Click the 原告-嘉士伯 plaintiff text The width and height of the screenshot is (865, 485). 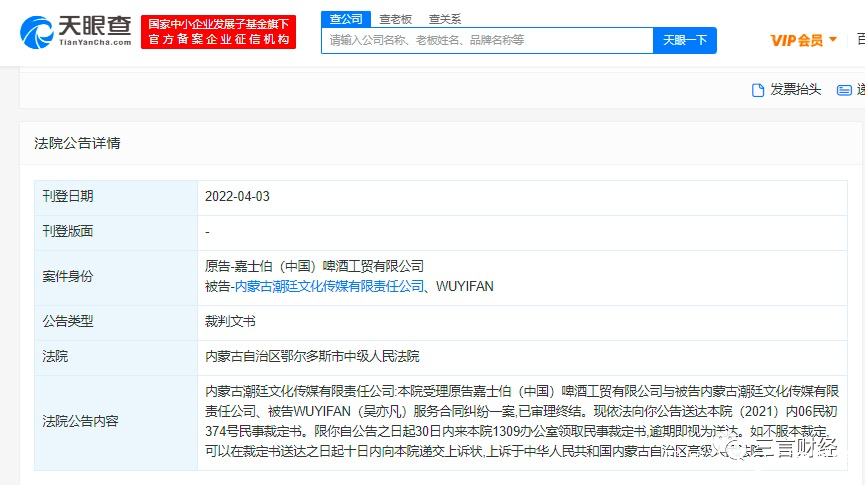314,267
